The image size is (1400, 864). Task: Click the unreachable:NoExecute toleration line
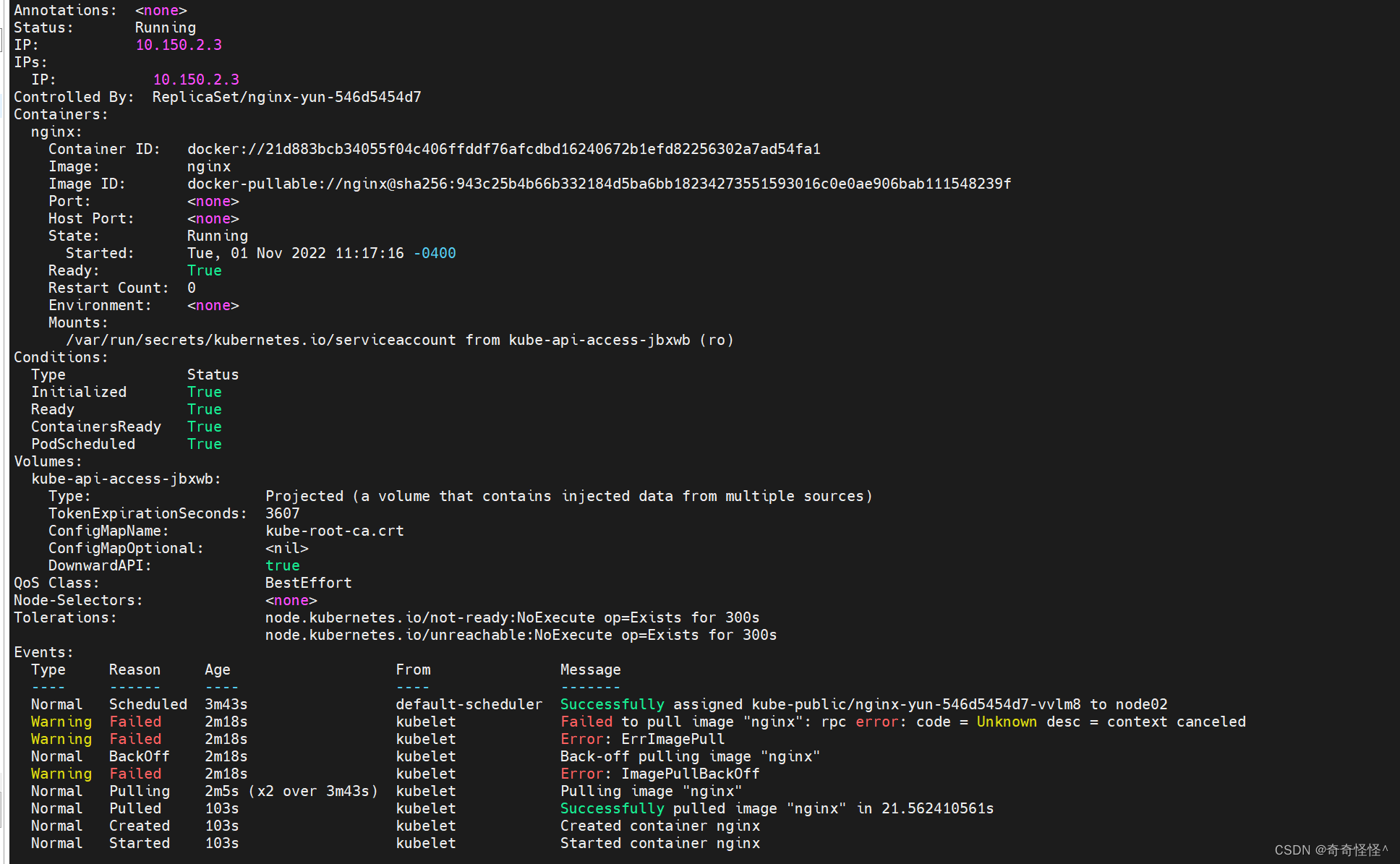coord(521,635)
